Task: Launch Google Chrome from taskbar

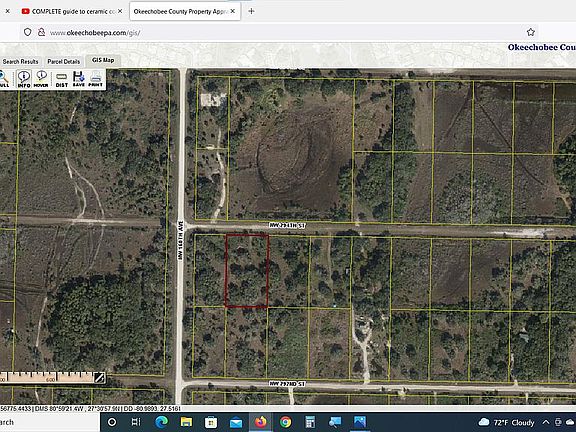Action: click(285, 422)
